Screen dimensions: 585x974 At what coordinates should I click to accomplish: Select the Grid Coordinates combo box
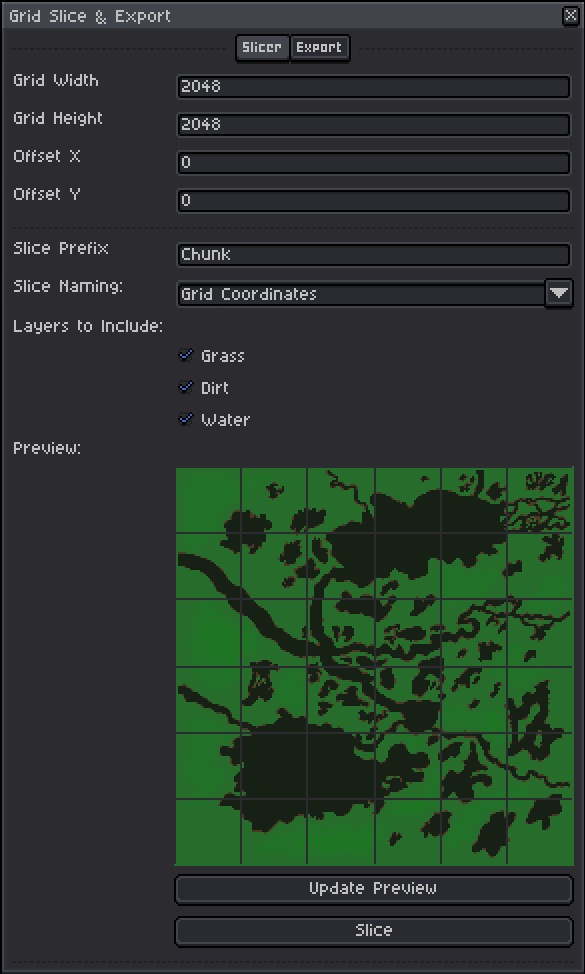pyautogui.click(x=361, y=294)
